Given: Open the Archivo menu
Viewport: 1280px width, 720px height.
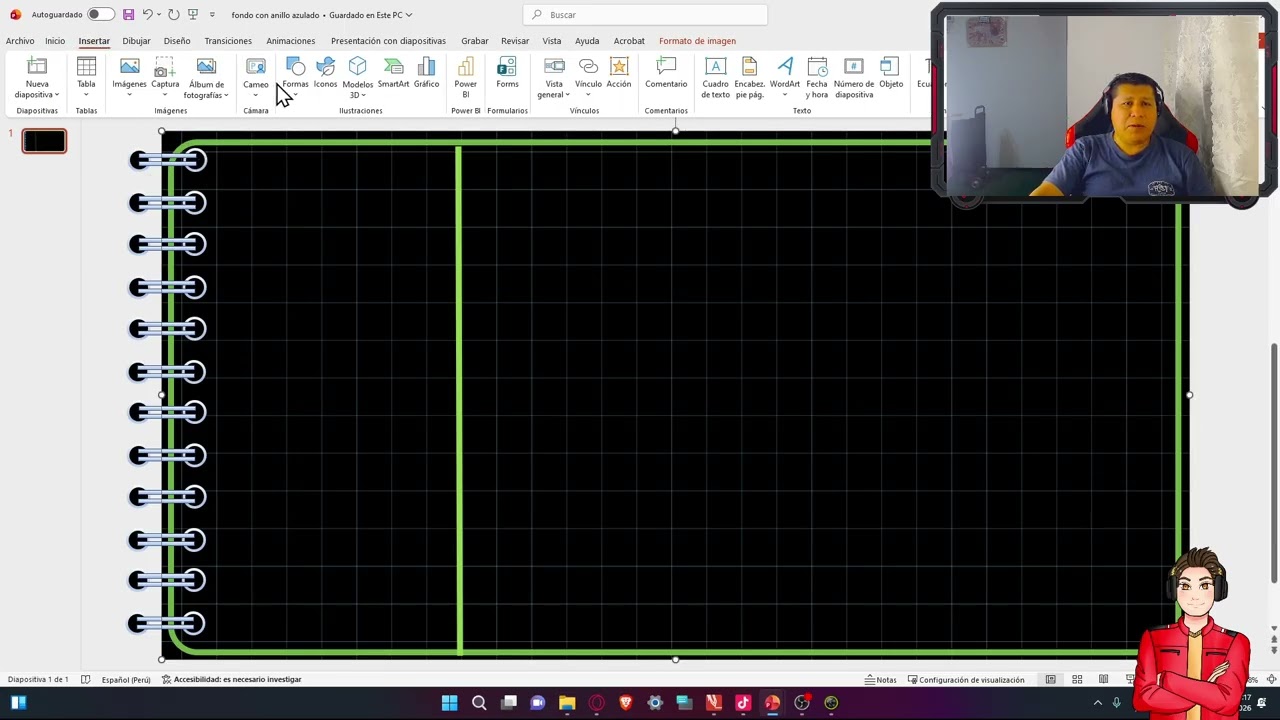Looking at the screenshot, I should (20, 41).
